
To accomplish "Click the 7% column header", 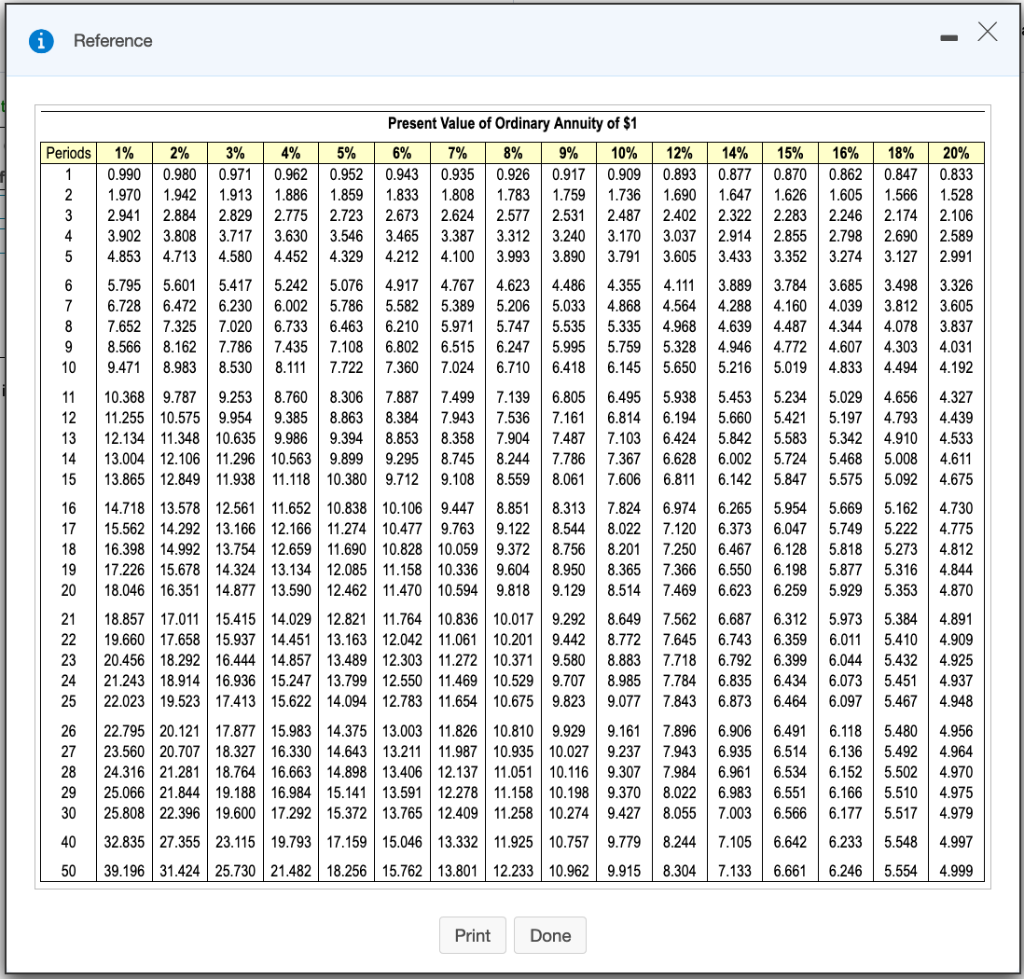I will coord(457,153).
